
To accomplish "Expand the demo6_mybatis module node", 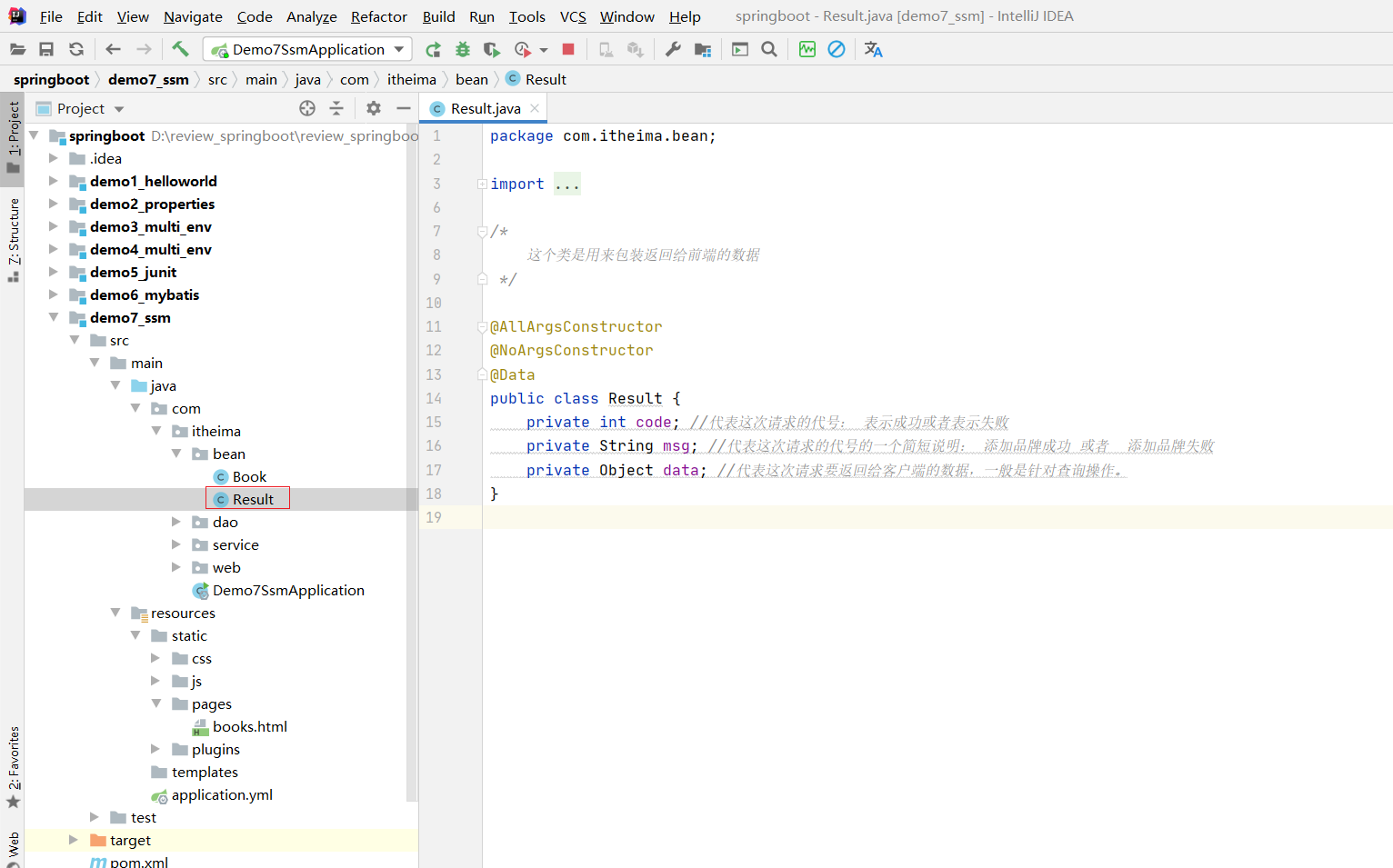I will click(x=54, y=294).
